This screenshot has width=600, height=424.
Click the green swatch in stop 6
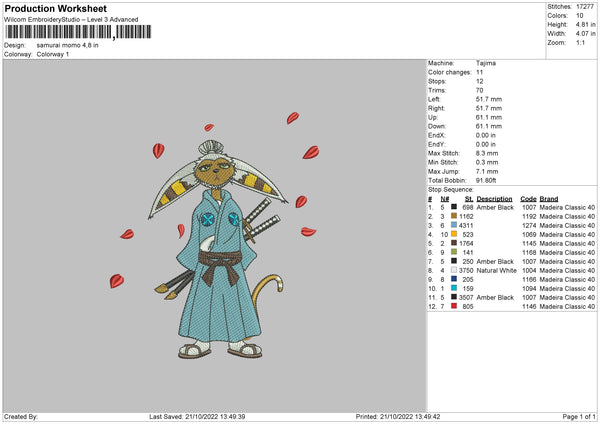click(x=454, y=252)
